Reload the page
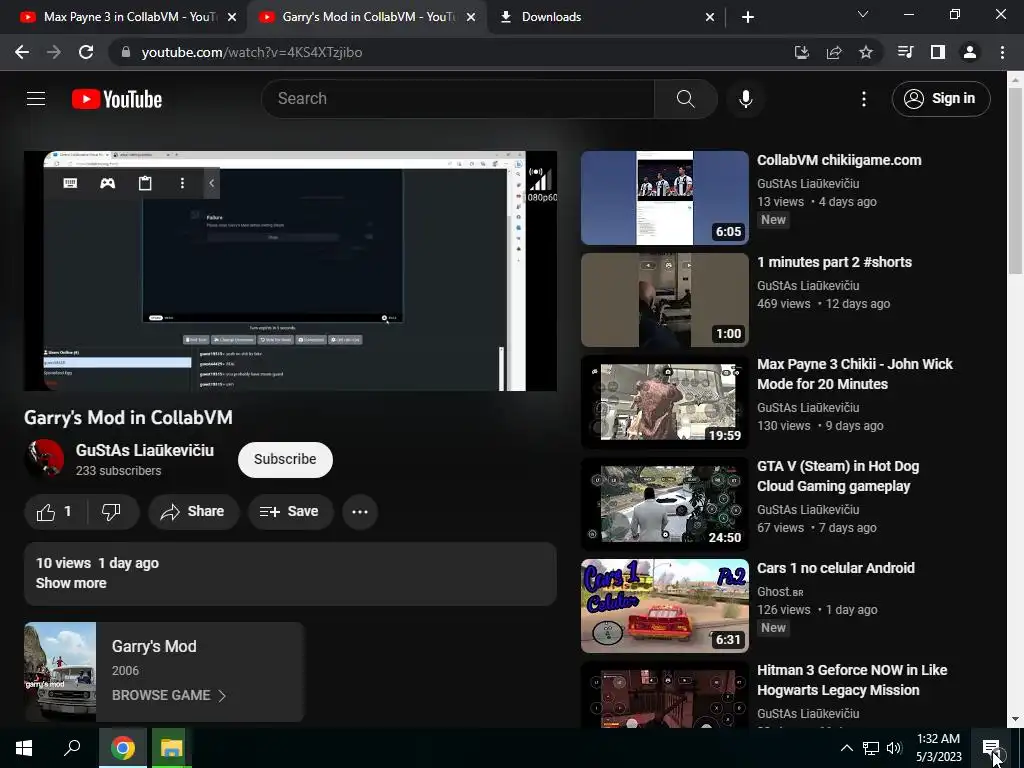The height and width of the screenshot is (768, 1024). pyautogui.click(x=86, y=52)
